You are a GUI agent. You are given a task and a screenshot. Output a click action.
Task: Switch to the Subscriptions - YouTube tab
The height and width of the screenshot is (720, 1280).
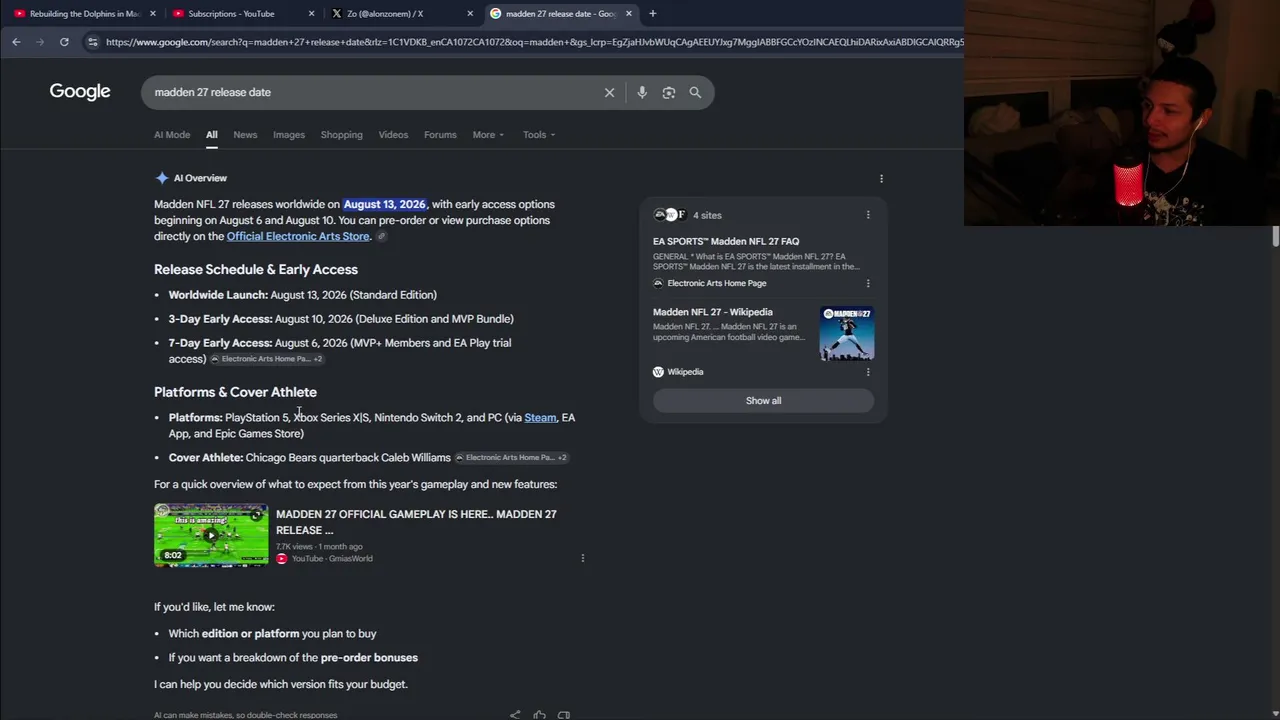(x=242, y=13)
